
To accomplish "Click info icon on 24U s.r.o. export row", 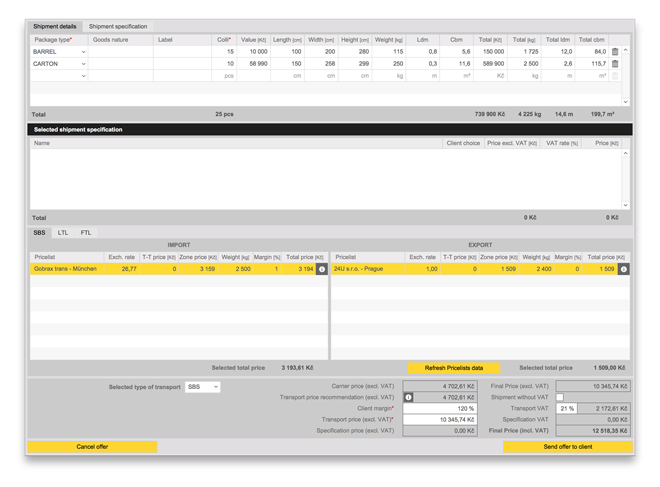I will pos(624,269).
